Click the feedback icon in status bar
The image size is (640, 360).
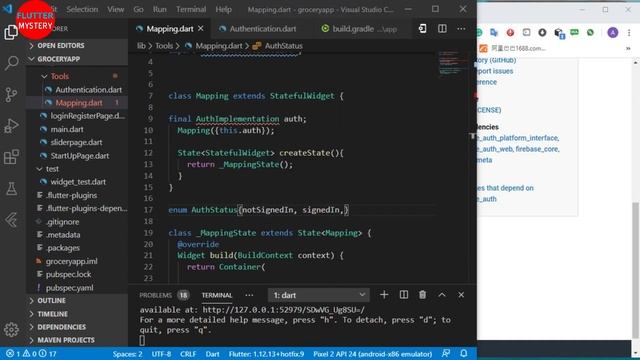pyautogui.click(x=446, y=353)
